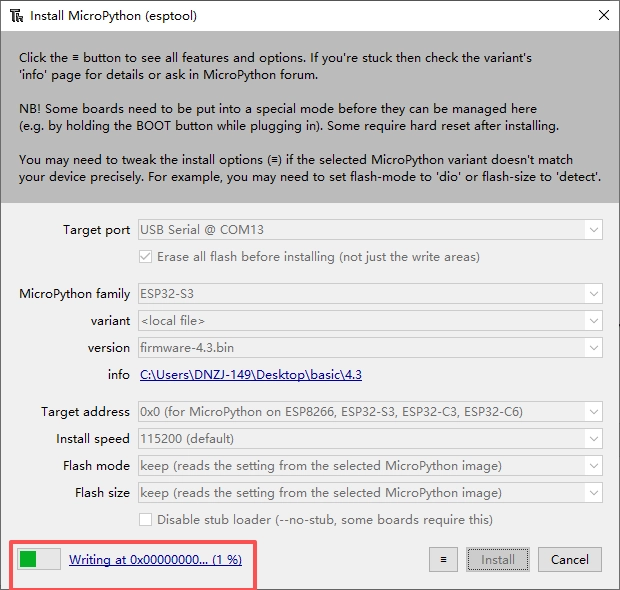
Task: Expand the MicroPython family dropdown arrow
Action: coord(593,294)
